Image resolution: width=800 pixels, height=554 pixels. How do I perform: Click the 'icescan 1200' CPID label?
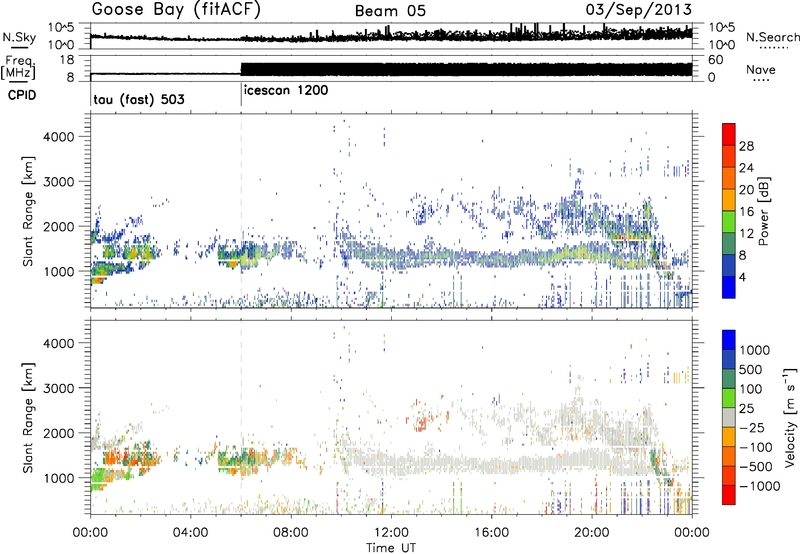click(286, 91)
